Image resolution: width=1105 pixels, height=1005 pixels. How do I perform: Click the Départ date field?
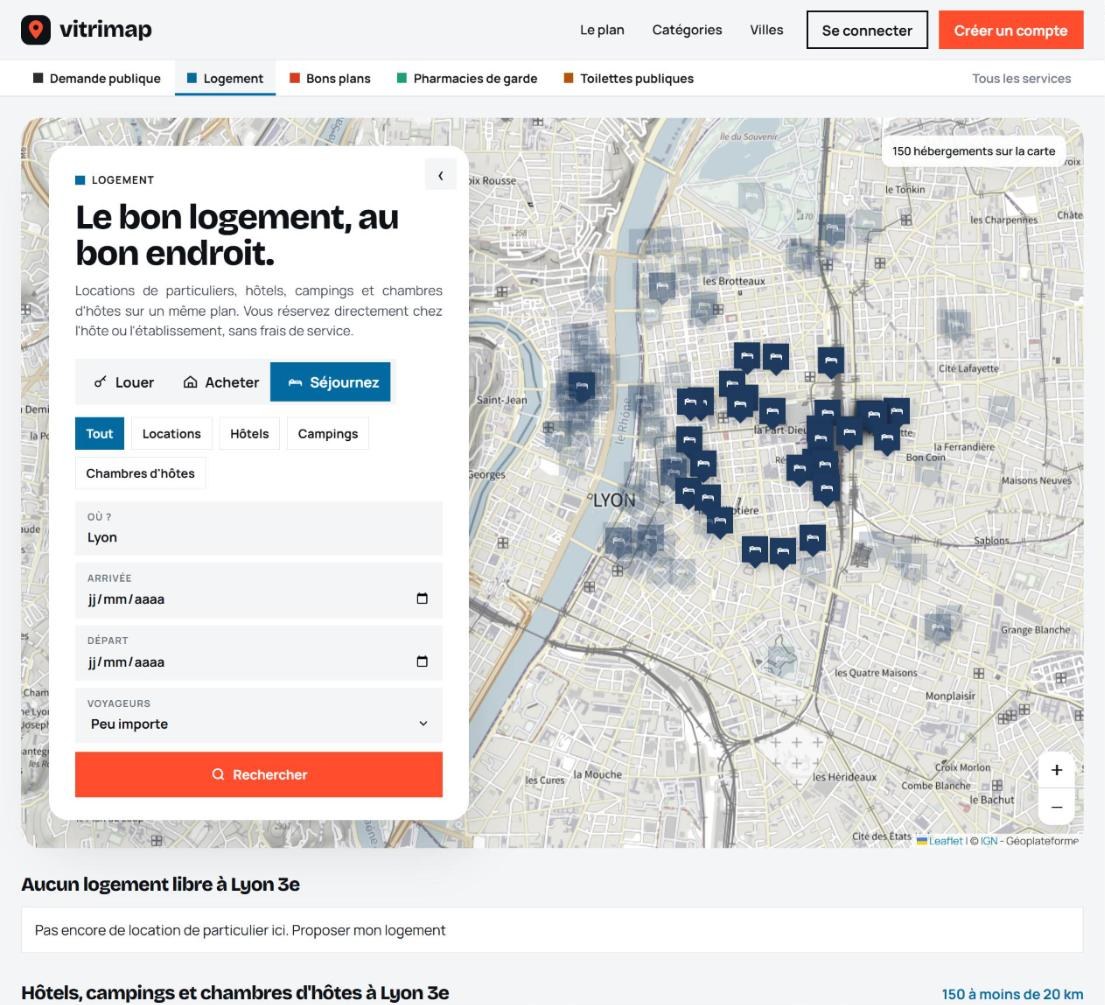(259, 653)
